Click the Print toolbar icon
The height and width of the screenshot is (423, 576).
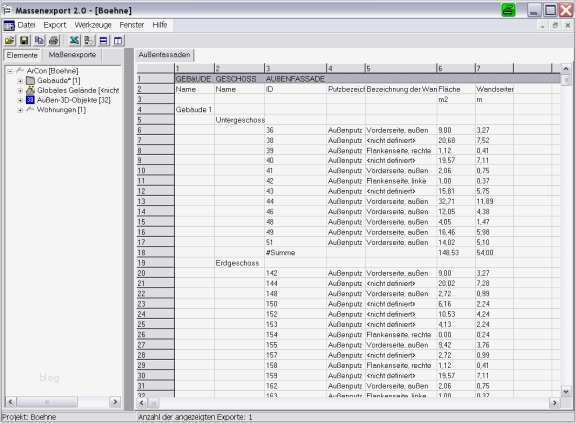click(54, 40)
